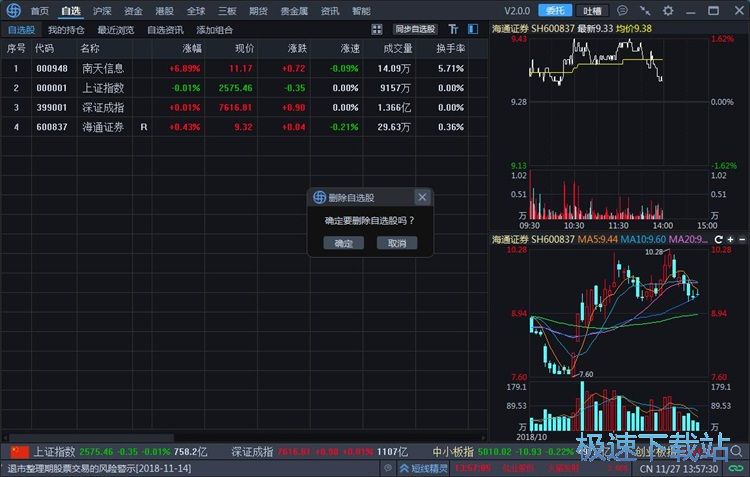Open the message chat bubble icon

pyautogui.click(x=622, y=10)
